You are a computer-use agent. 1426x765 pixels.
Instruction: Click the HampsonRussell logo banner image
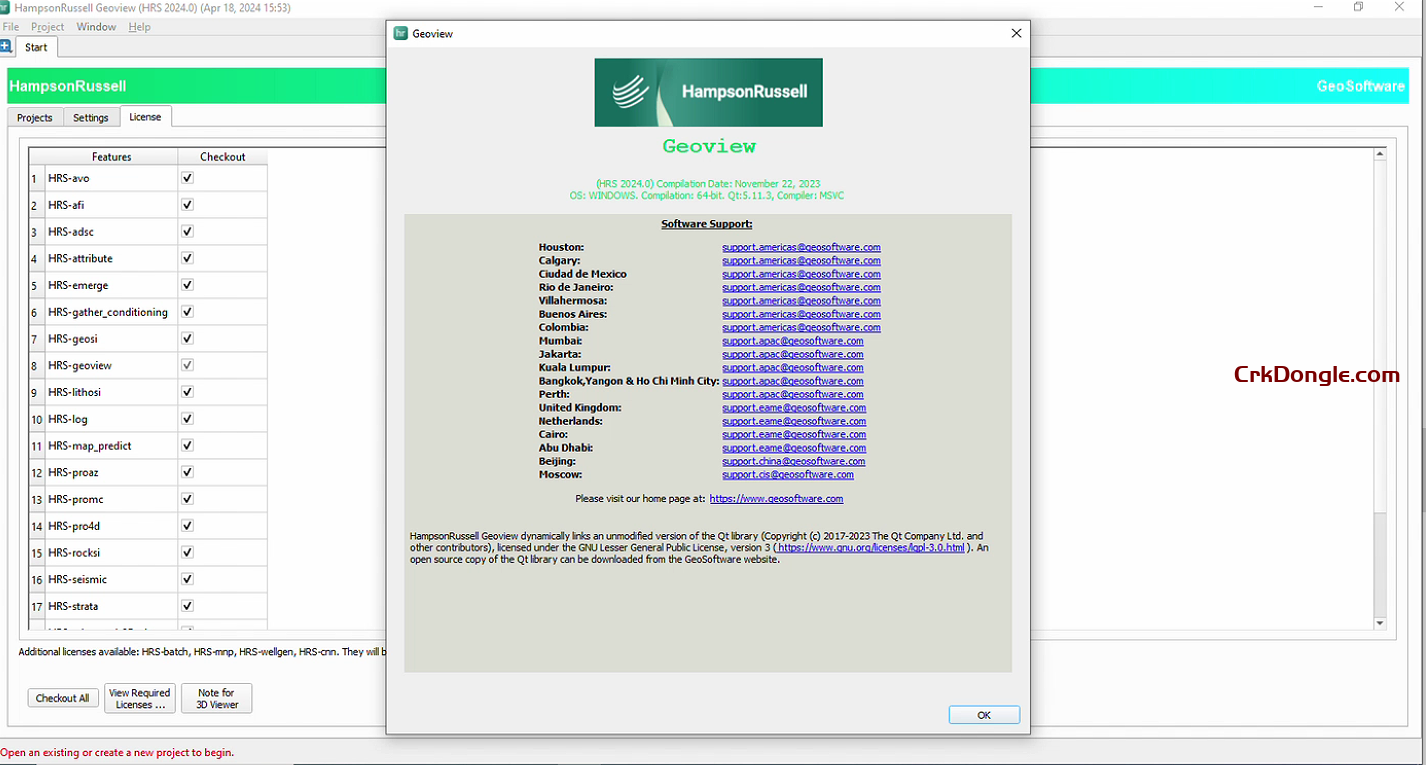coord(708,92)
